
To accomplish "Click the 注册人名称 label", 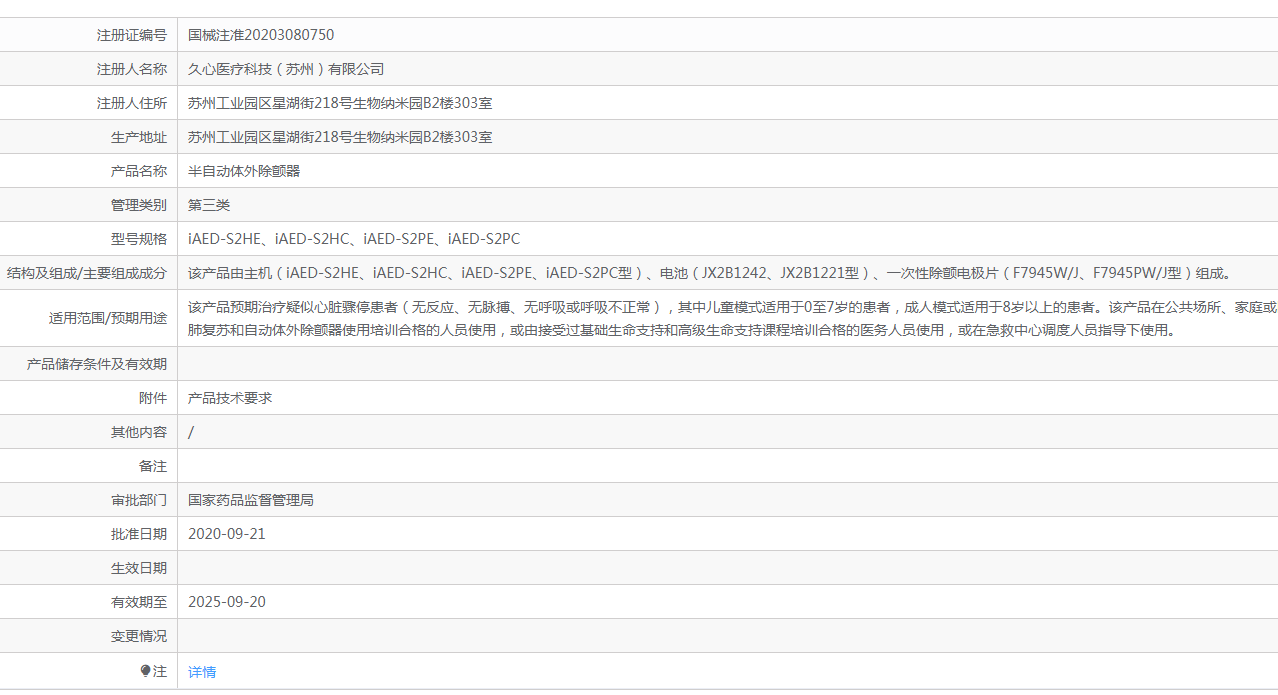I will [x=132, y=69].
